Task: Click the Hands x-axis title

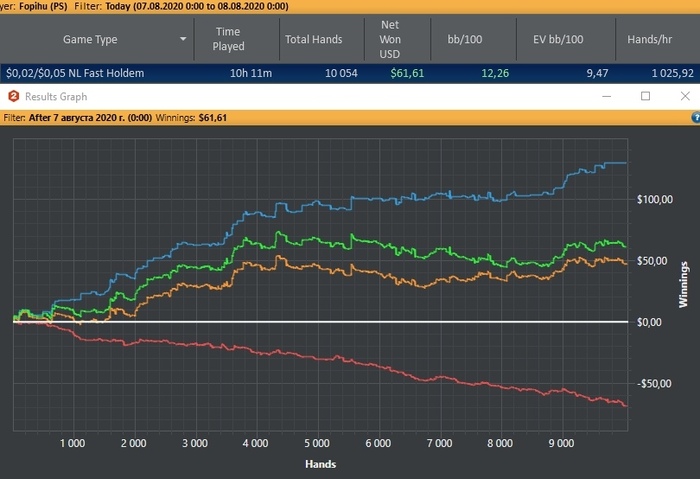Action: [x=321, y=464]
